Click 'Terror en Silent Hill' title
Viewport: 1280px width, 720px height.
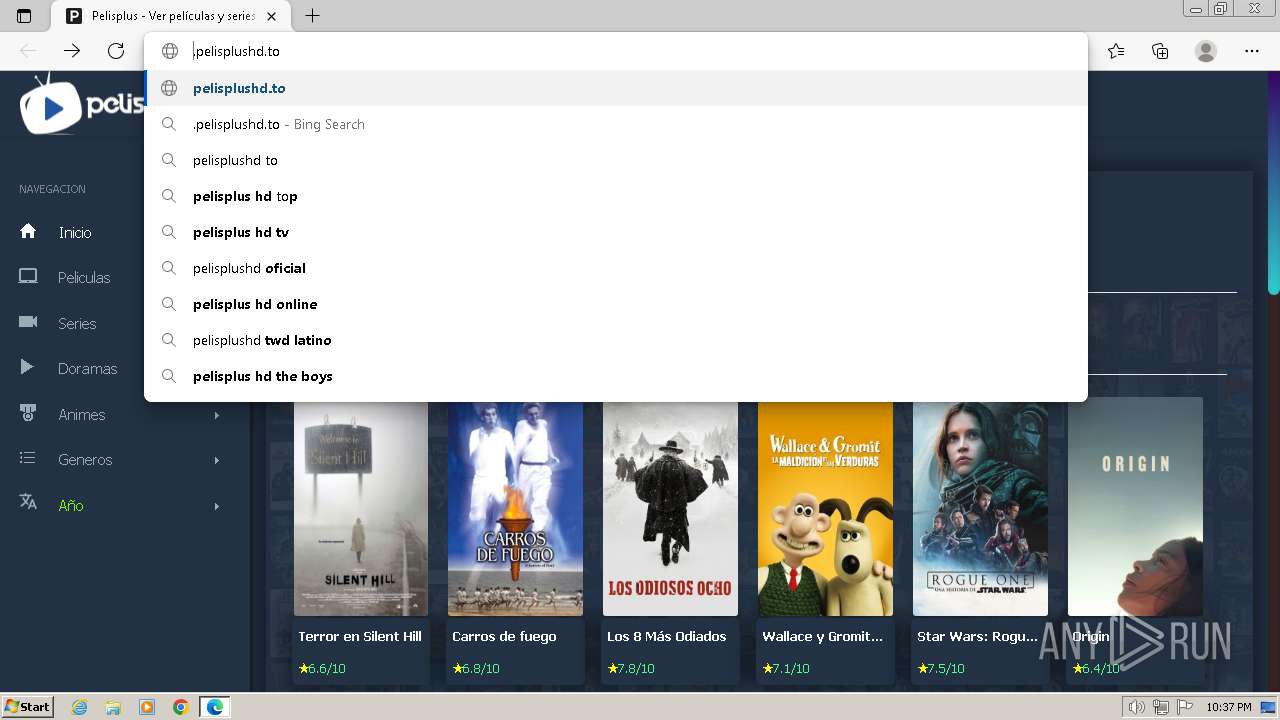[360, 636]
